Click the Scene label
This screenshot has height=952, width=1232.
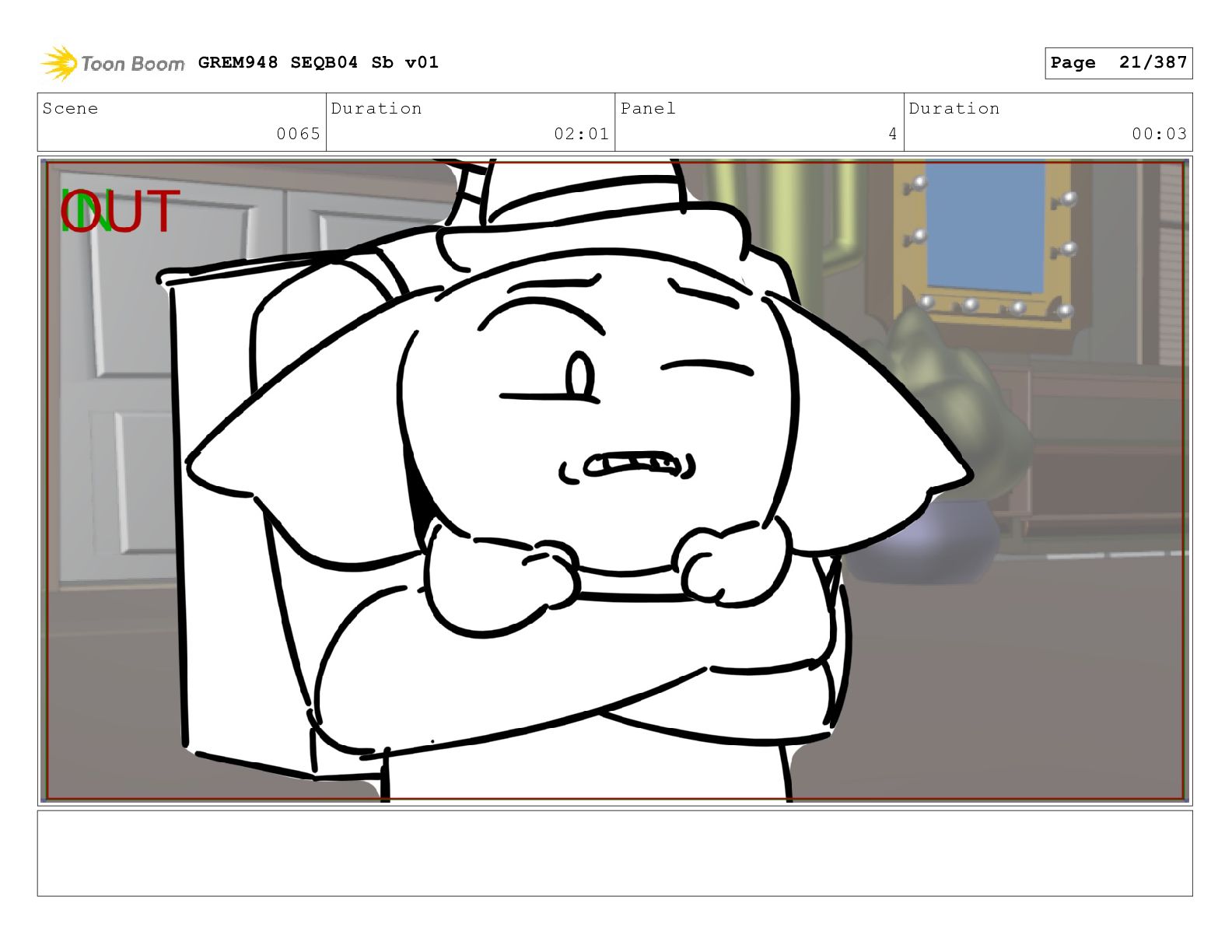click(71, 108)
